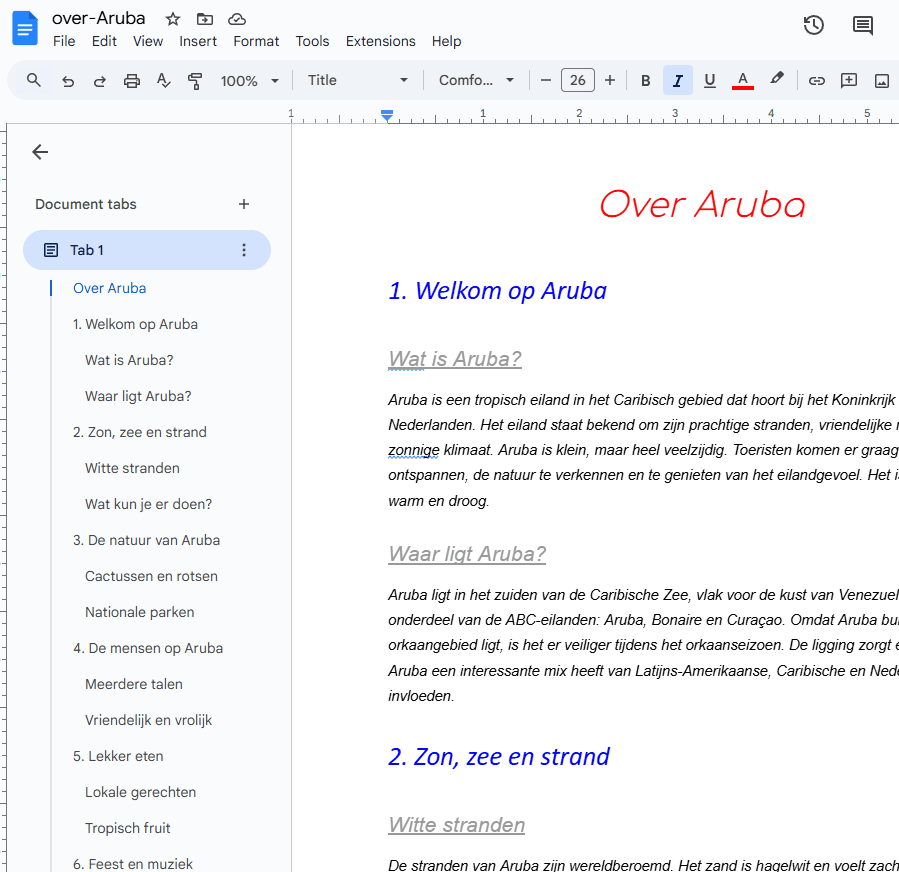Open the zoom 100% dropdown
Screen dimensions: 899x872
250,81
